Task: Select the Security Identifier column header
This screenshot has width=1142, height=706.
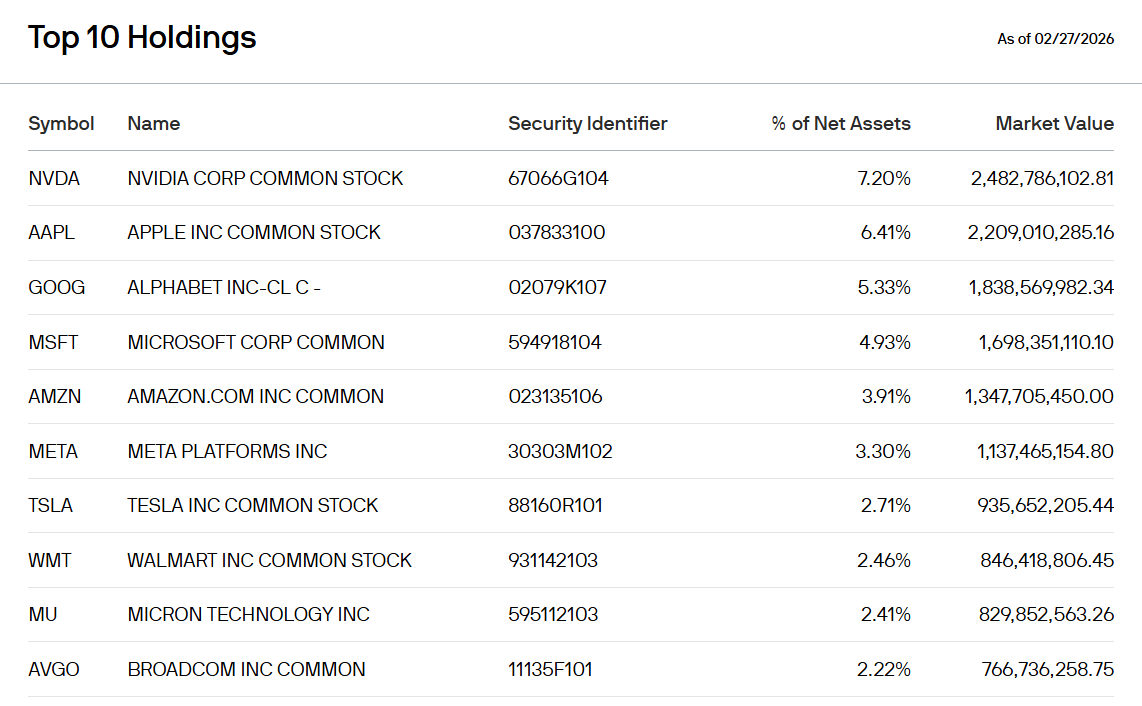Action: [588, 124]
